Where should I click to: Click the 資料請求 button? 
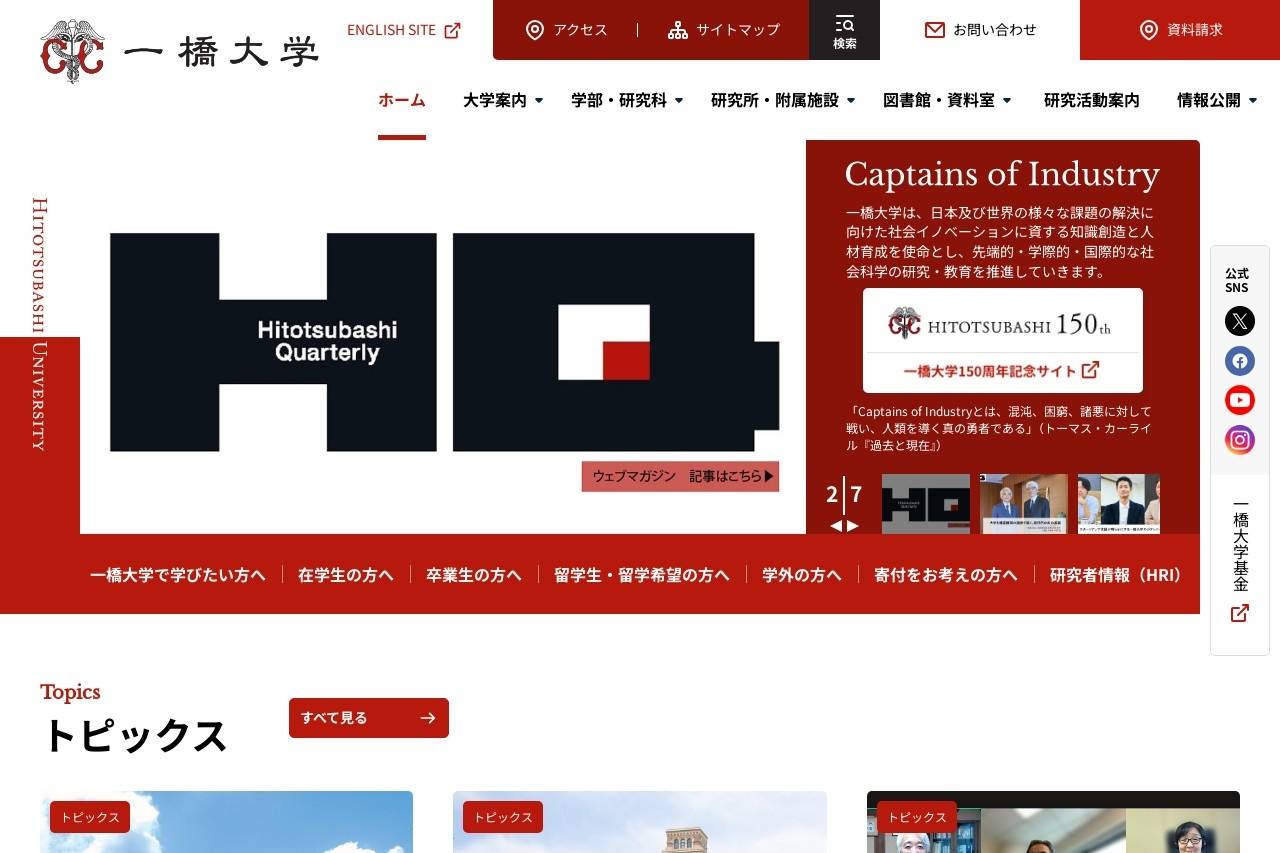tap(1180, 30)
